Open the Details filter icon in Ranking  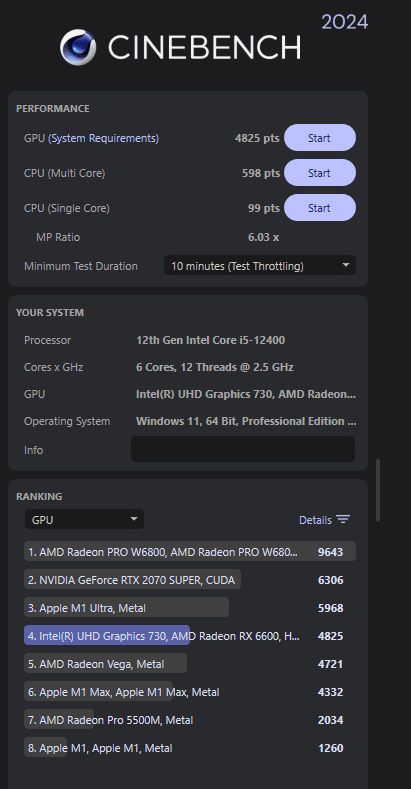[343, 519]
